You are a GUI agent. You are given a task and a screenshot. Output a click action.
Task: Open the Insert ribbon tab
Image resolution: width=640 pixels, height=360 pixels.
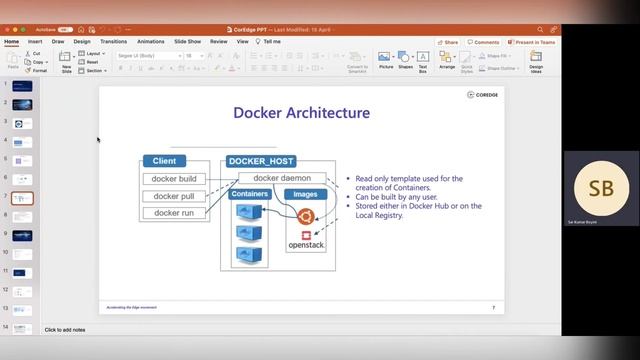[35, 42]
